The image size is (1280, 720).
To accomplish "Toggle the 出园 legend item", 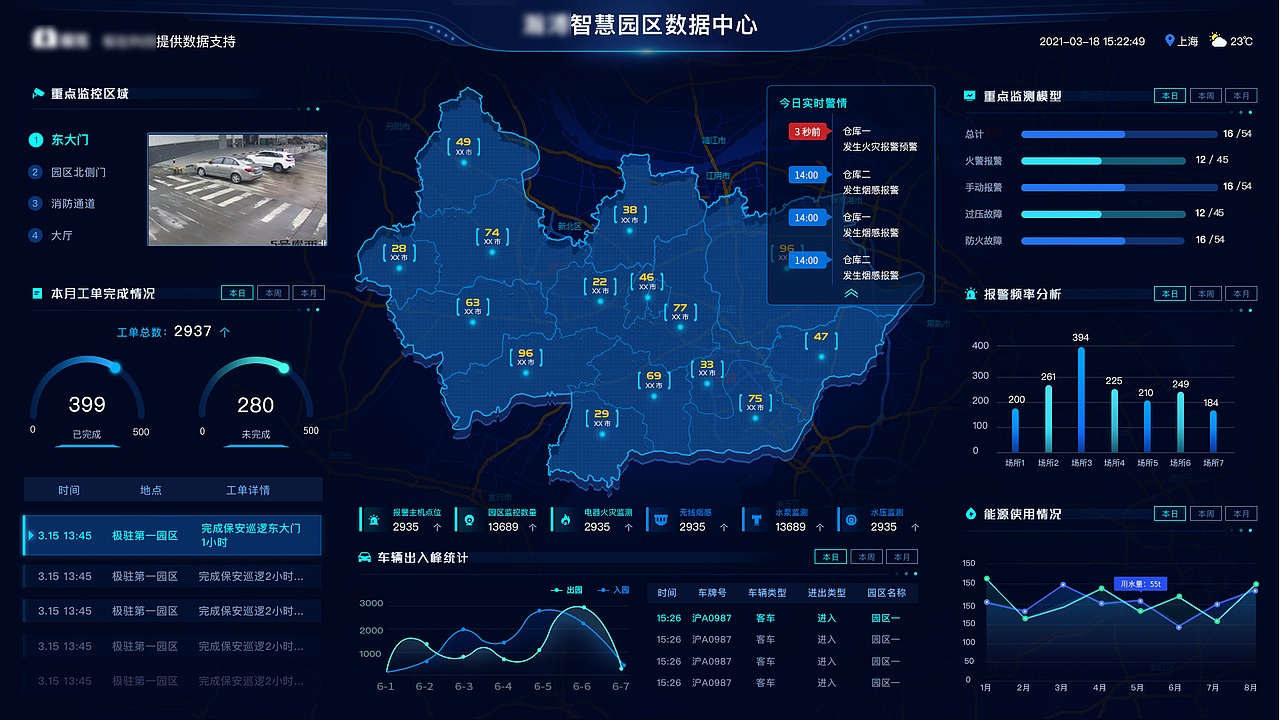I will (x=567, y=590).
